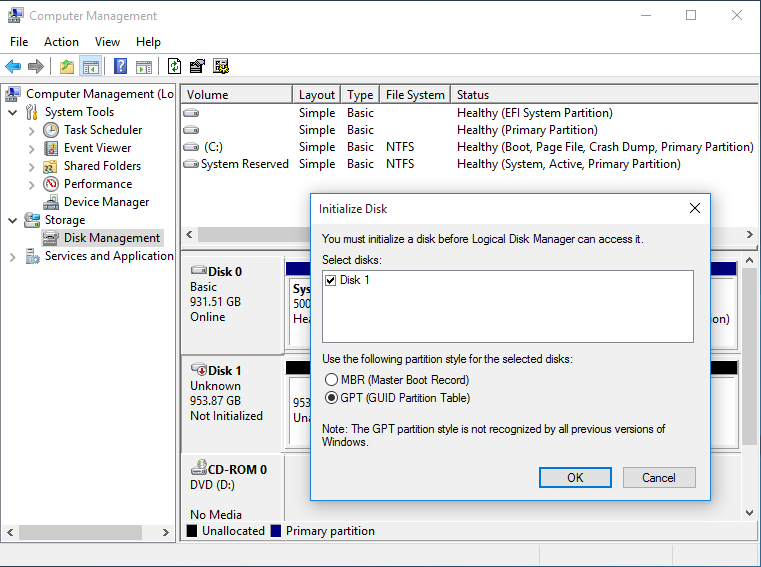Click the volume list horizontal scrollbar
The height and width of the screenshot is (567, 761).
pyautogui.click(x=250, y=235)
